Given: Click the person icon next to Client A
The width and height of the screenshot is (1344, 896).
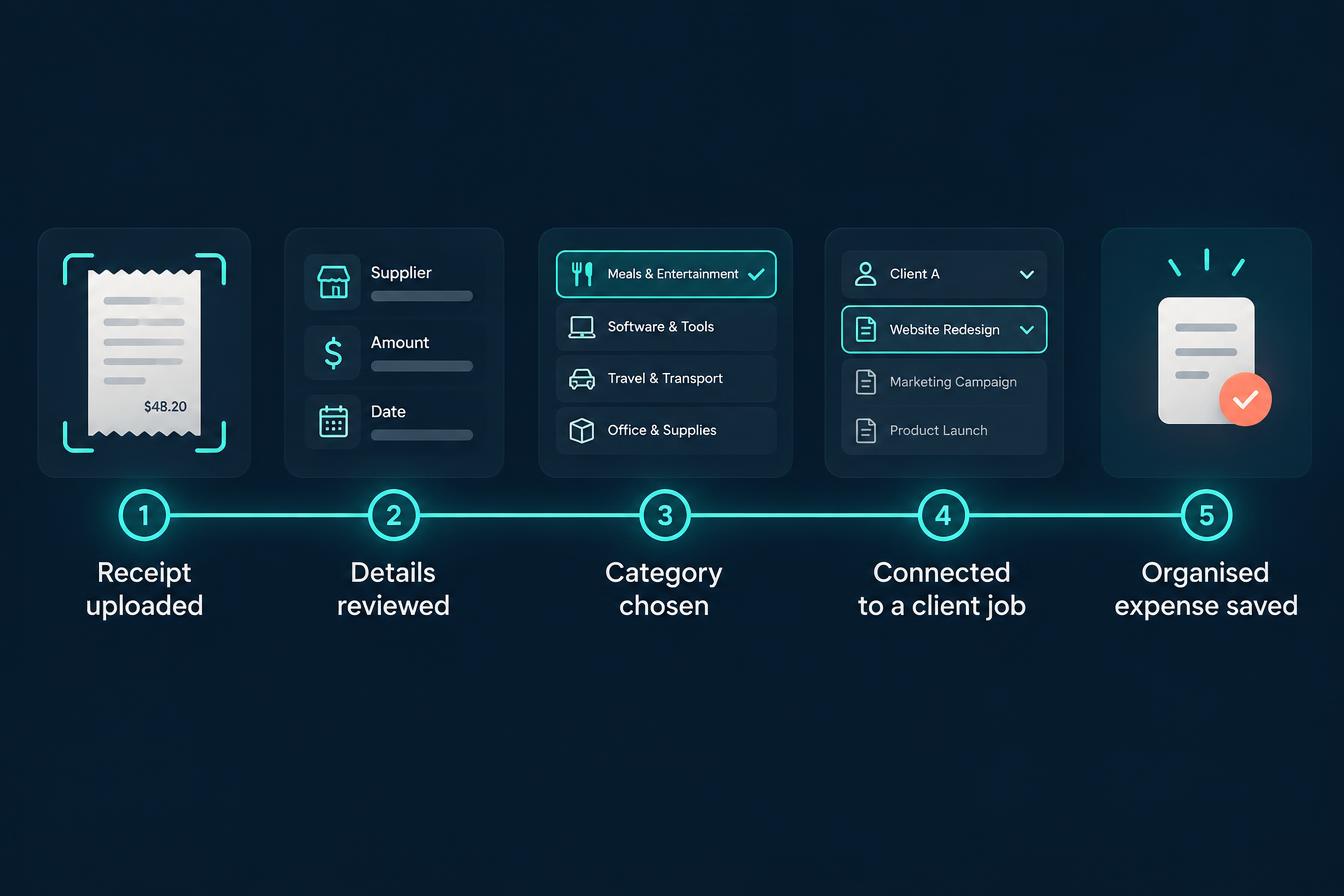Looking at the screenshot, I should tap(866, 274).
